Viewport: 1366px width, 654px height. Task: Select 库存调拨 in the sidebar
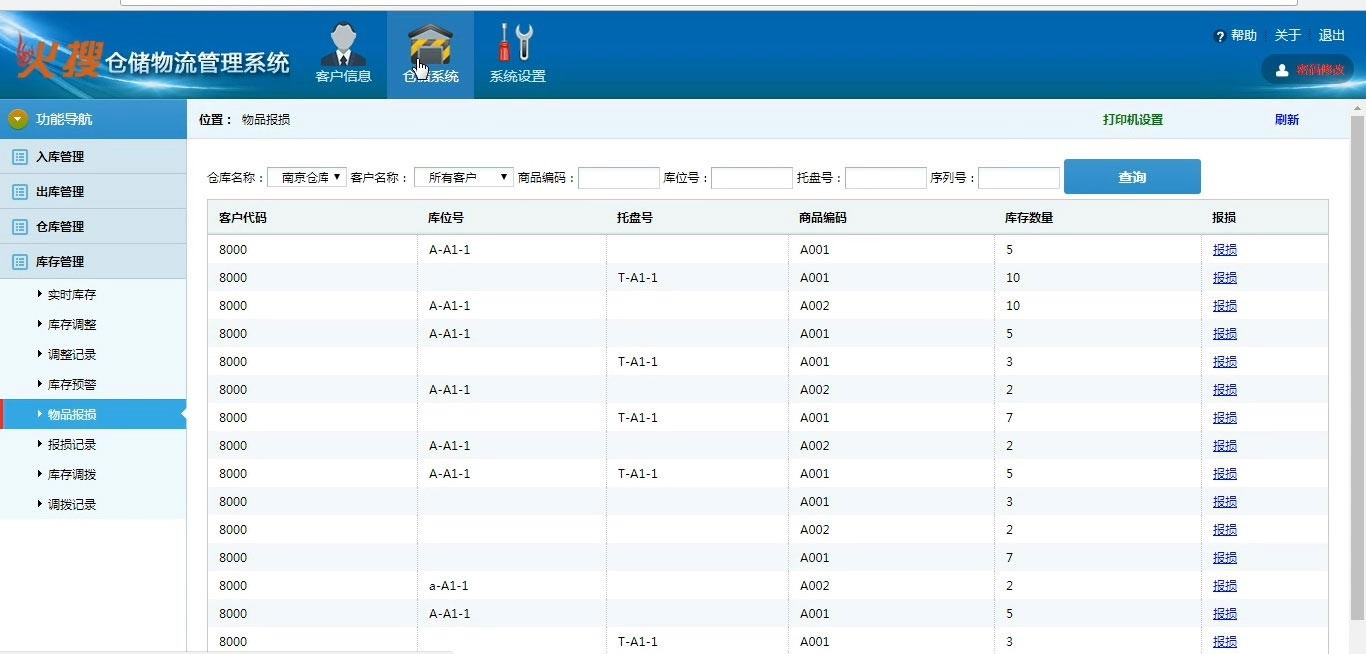(72, 475)
